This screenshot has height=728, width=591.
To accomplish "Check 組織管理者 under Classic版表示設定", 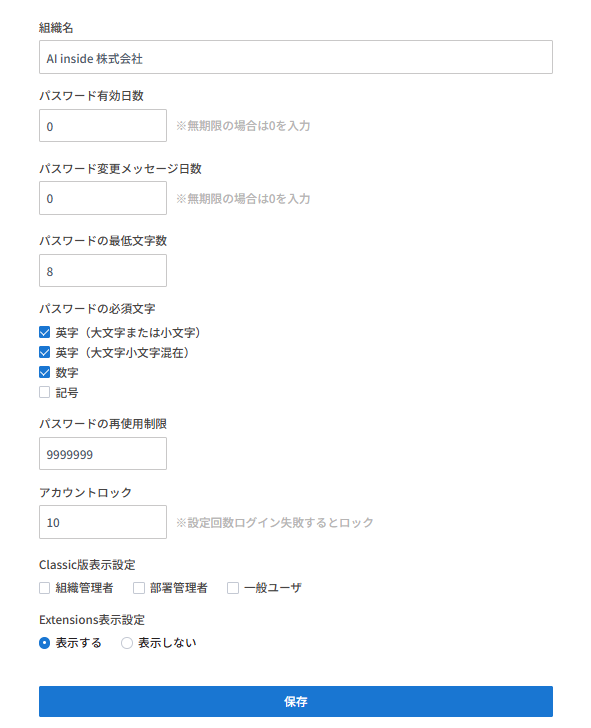I will pyautogui.click(x=45, y=588).
